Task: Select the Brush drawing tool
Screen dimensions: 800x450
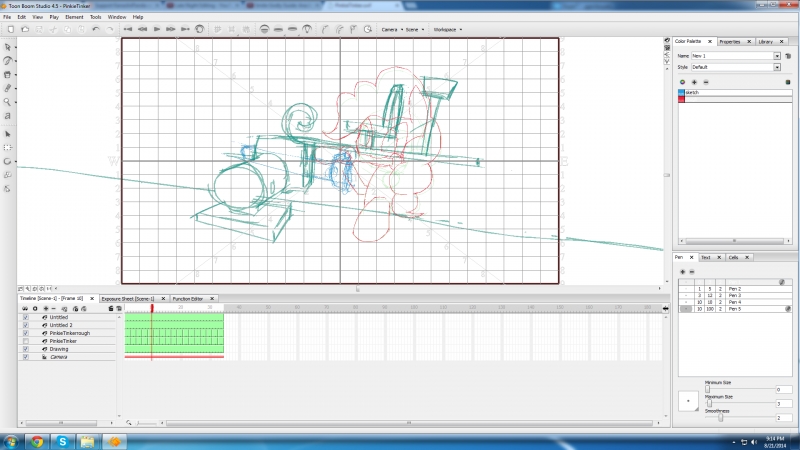Action: (8, 60)
